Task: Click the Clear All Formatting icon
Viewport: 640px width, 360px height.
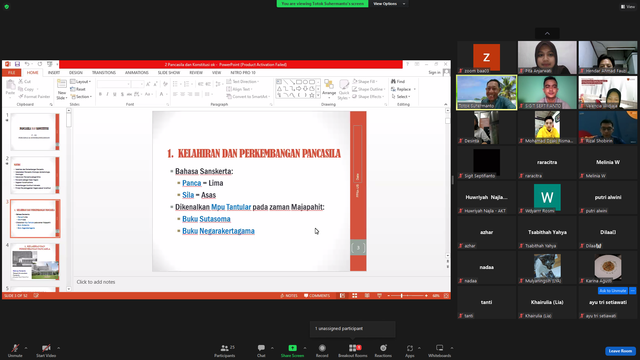Action: pyautogui.click(x=165, y=84)
